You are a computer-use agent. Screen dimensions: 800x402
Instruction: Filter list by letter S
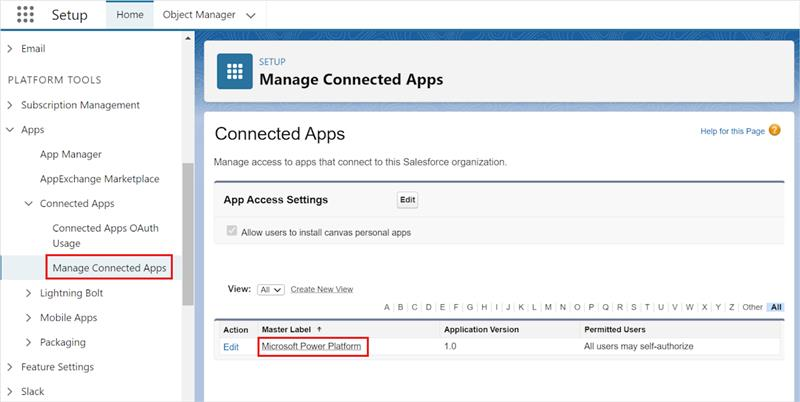click(x=634, y=307)
